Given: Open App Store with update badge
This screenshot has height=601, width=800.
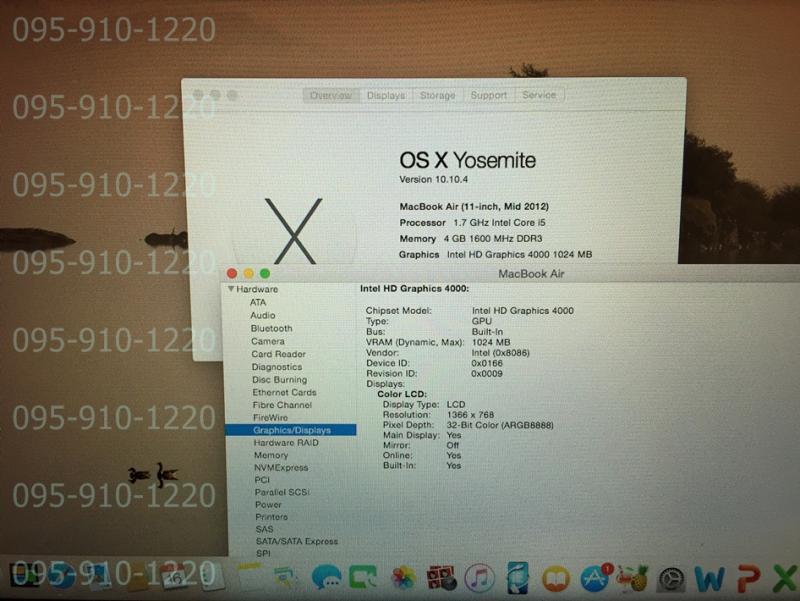Looking at the screenshot, I should click(x=596, y=578).
